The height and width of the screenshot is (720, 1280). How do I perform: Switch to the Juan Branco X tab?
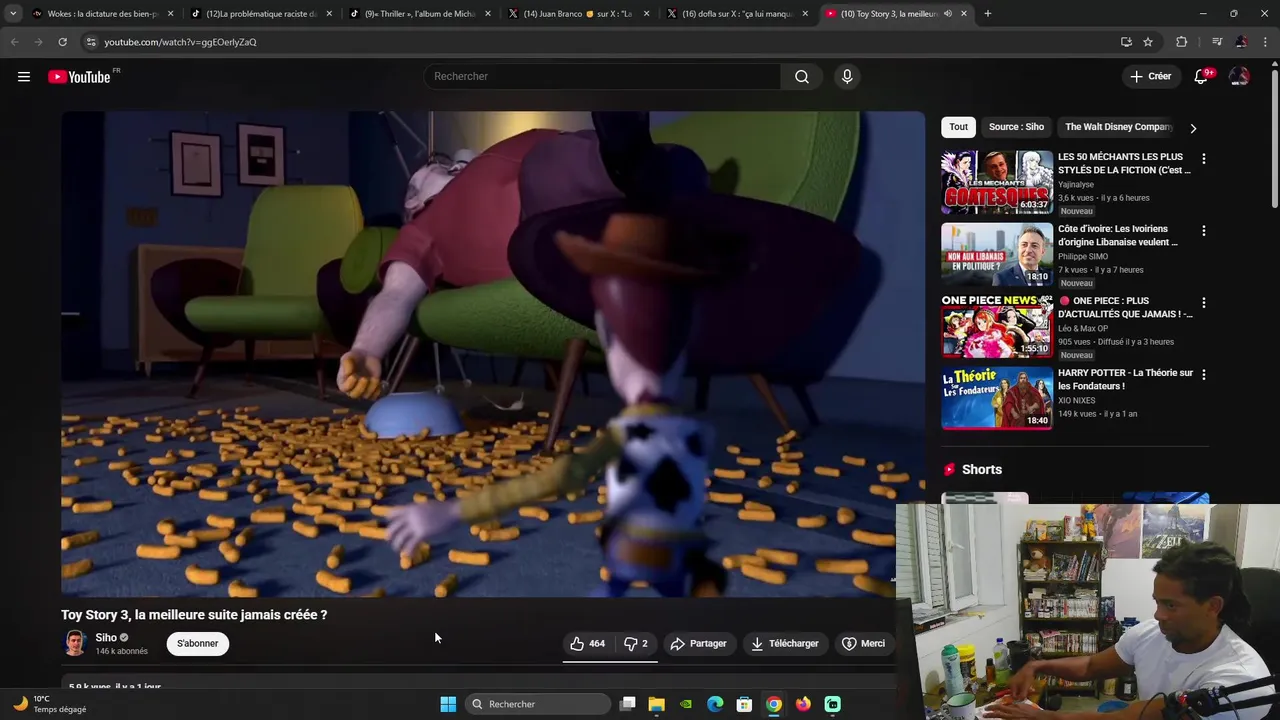pyautogui.click(x=579, y=14)
